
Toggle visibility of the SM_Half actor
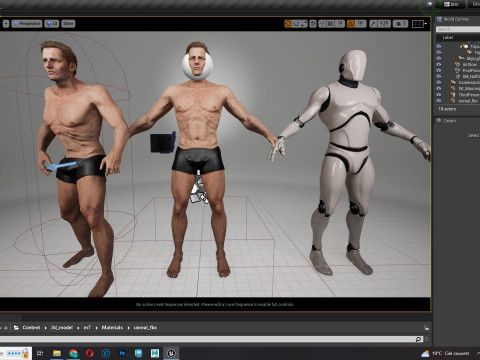(x=439, y=76)
